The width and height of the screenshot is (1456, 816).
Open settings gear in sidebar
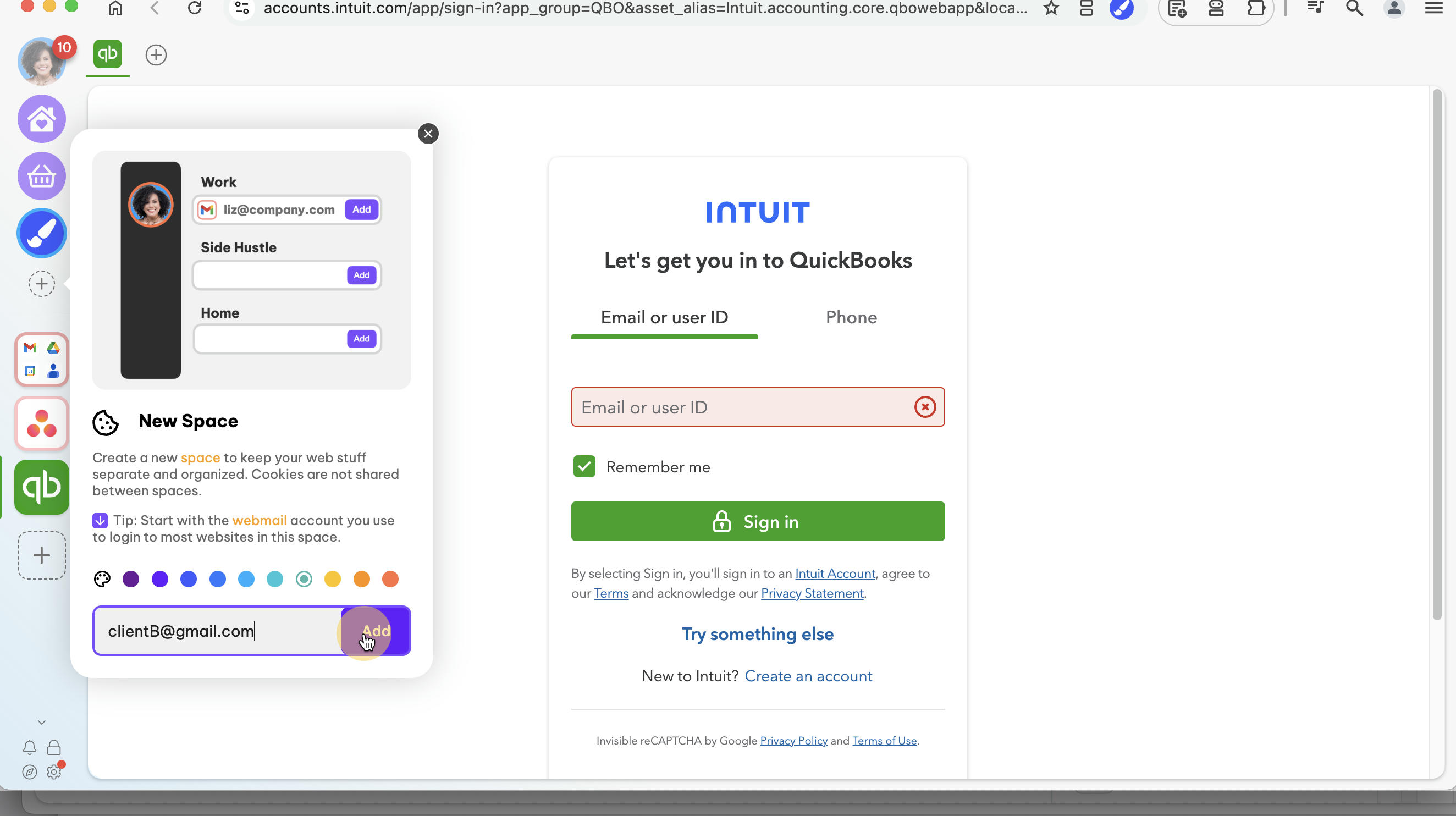(54, 772)
